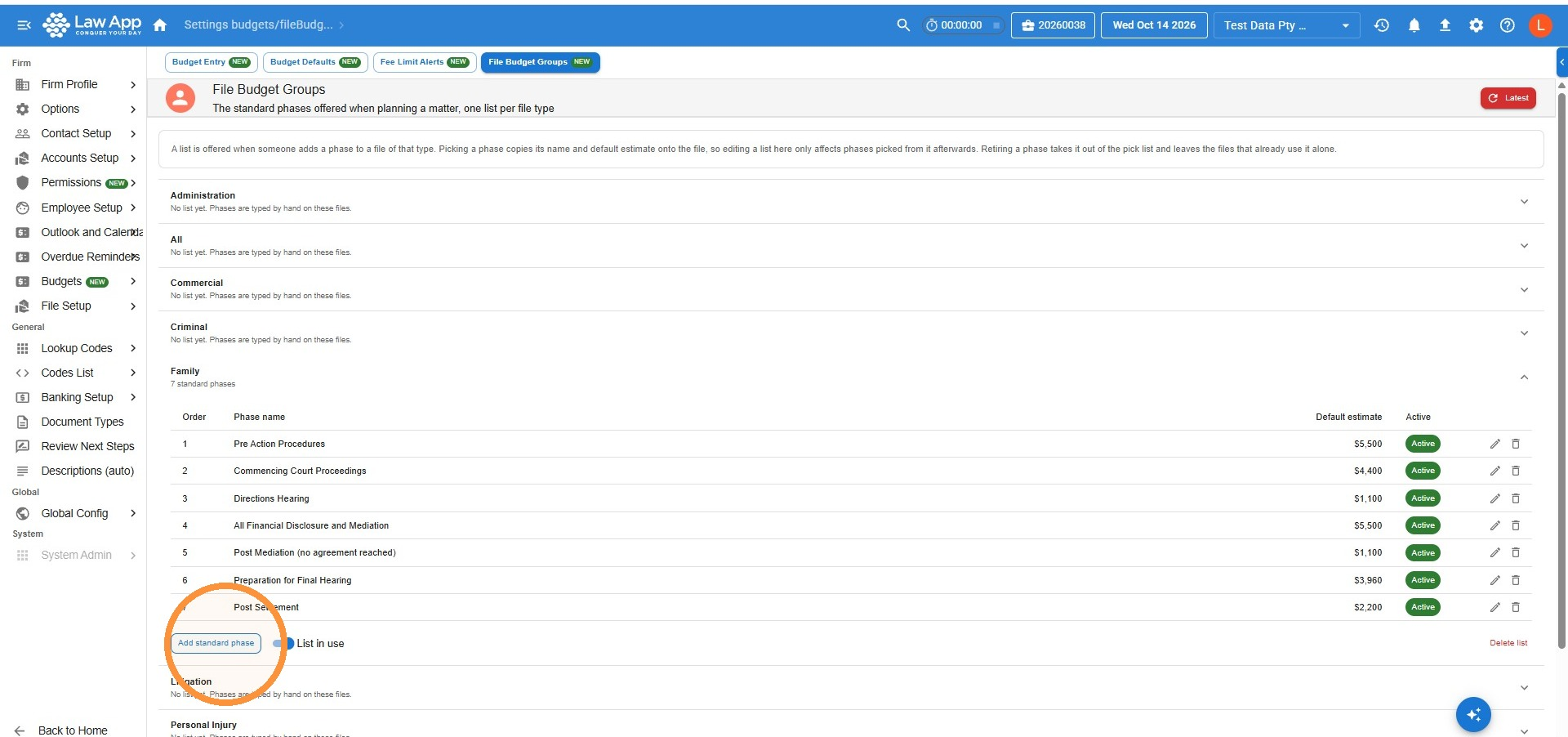Click the Add standard phase button

[216, 643]
